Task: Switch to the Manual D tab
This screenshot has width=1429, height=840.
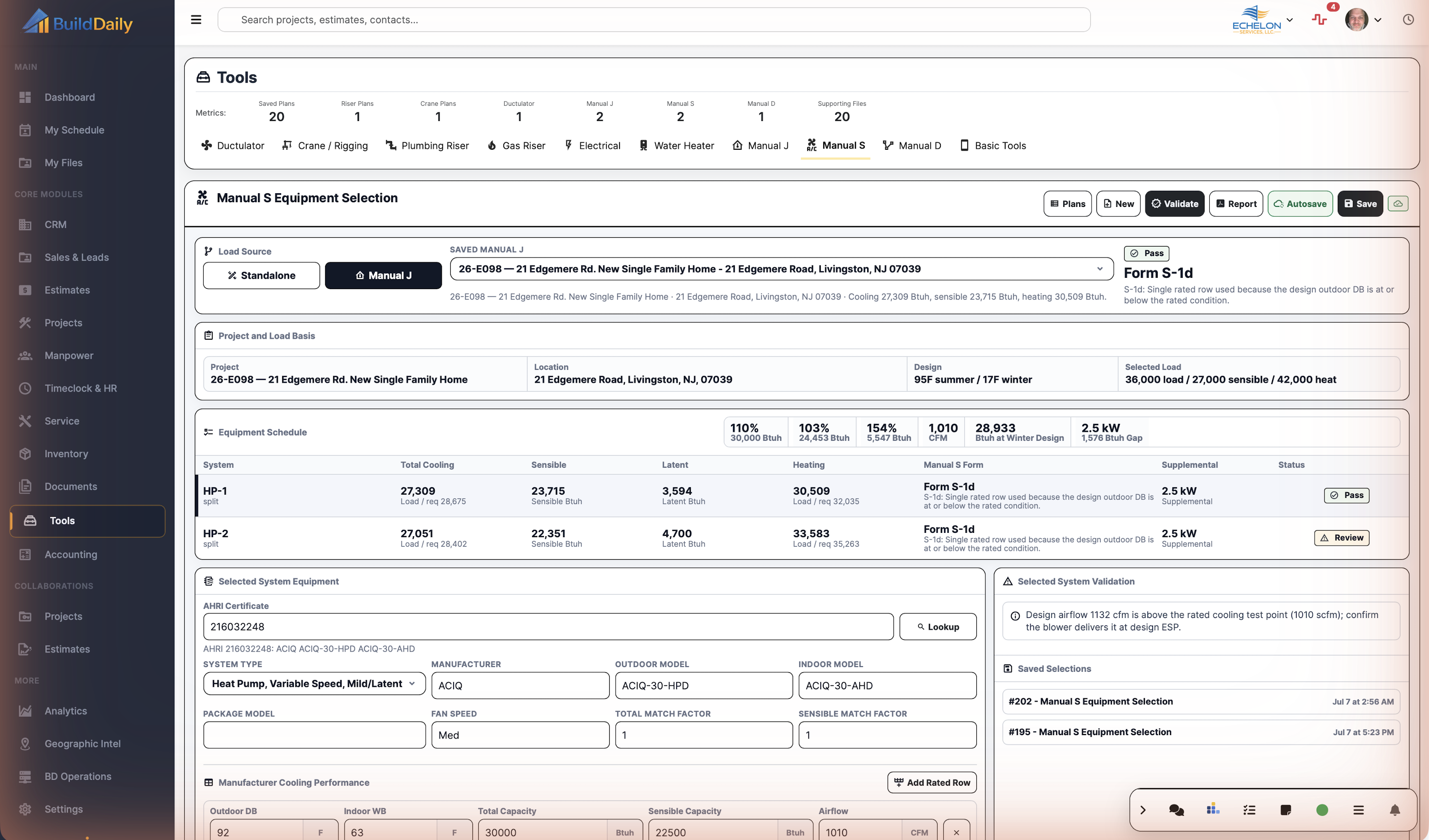Action: click(x=912, y=146)
